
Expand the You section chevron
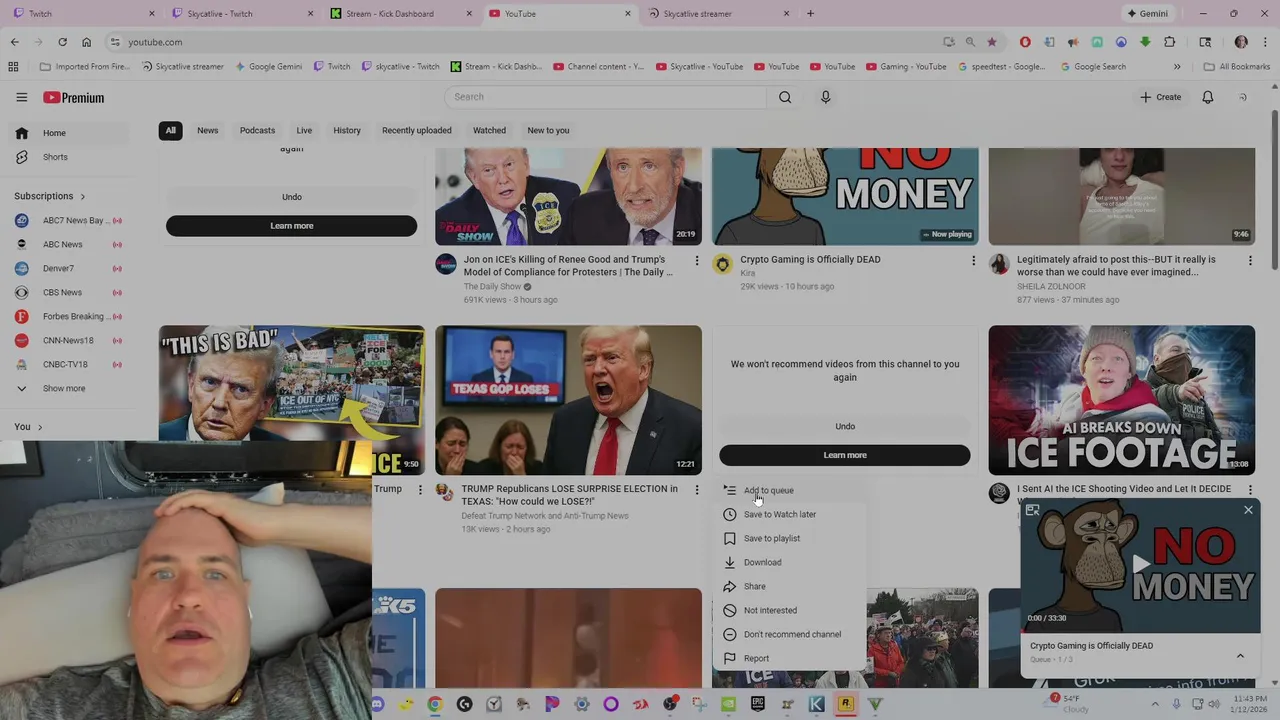coord(39,427)
